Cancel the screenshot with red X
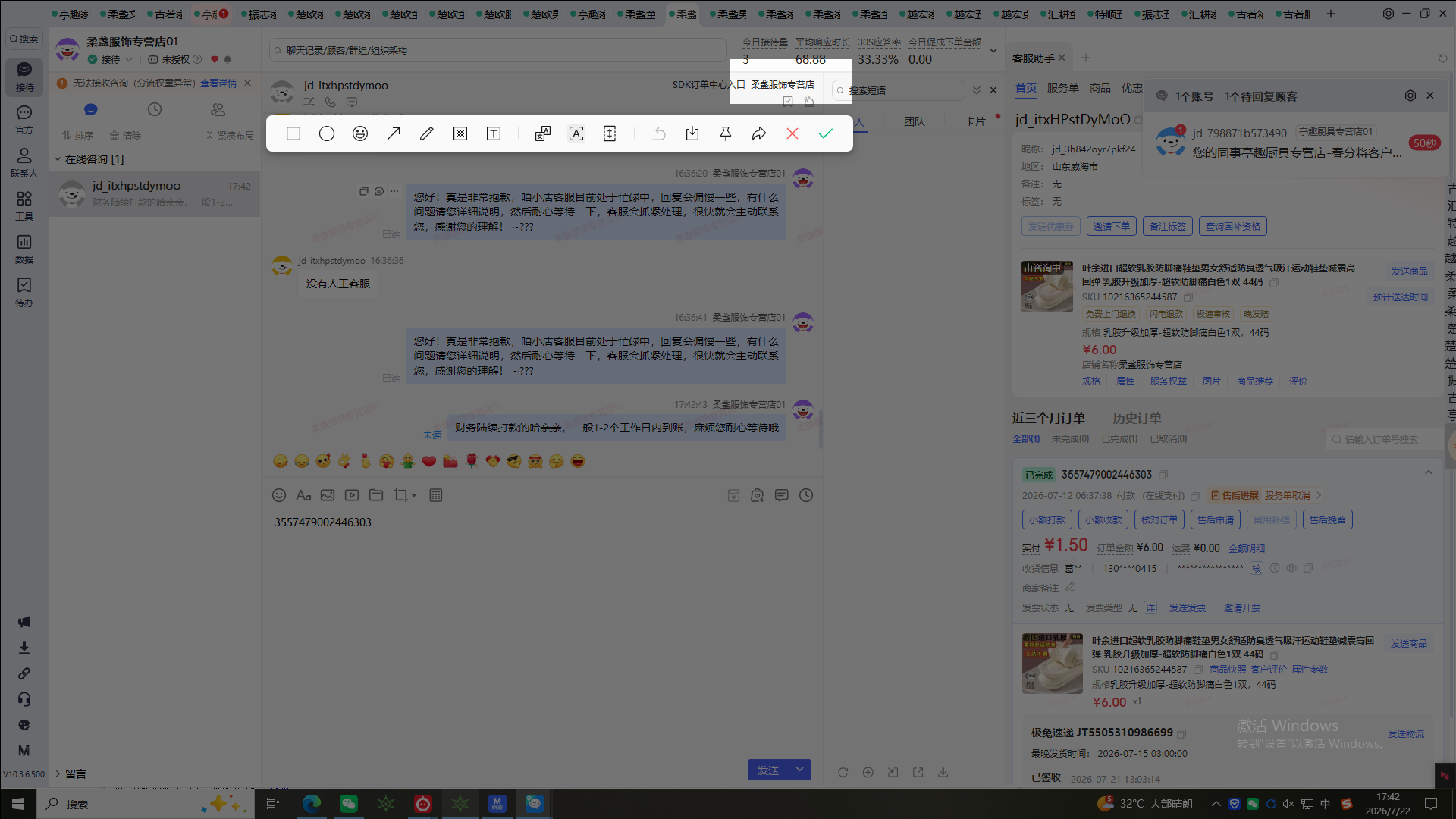 [x=792, y=133]
